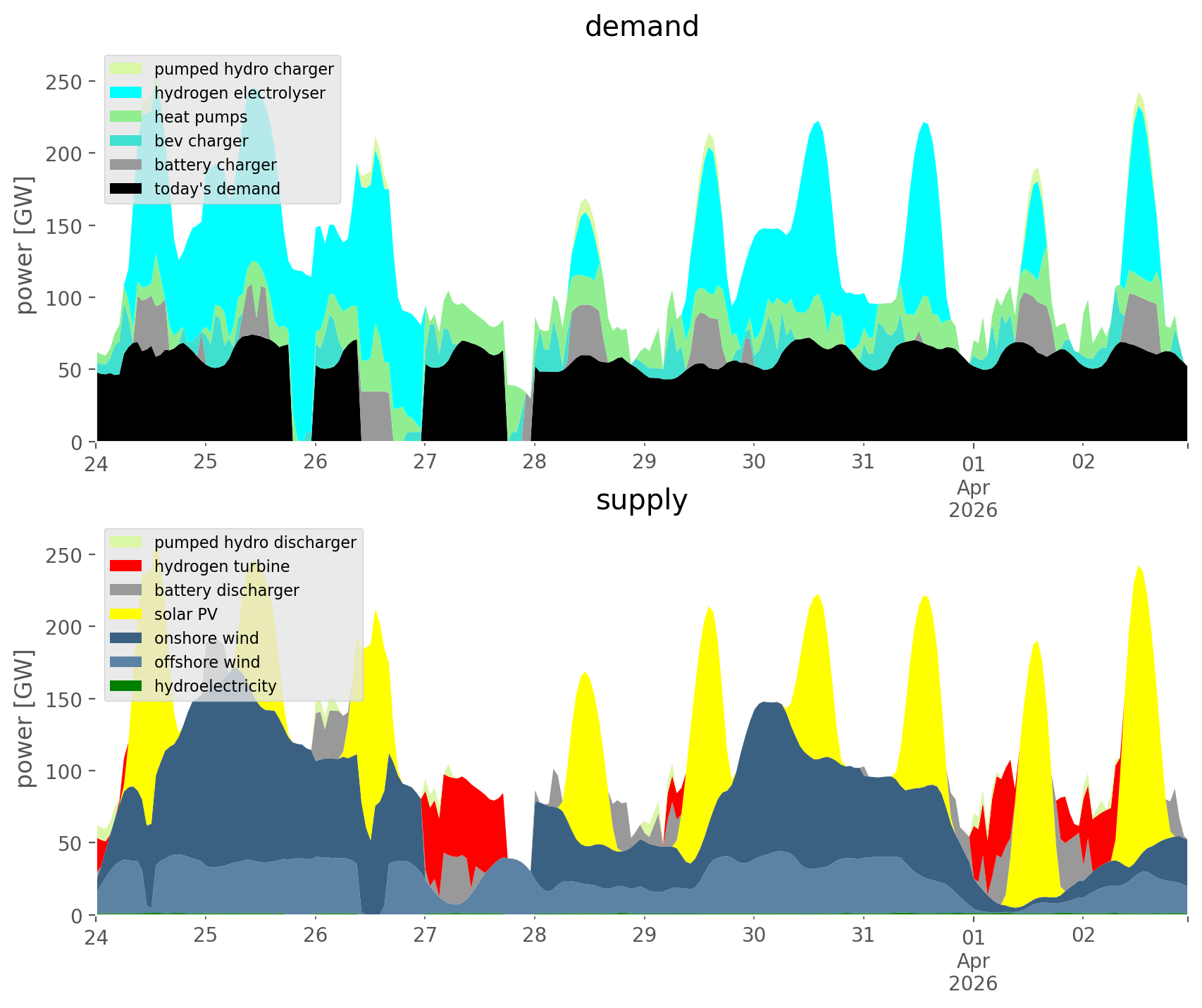Click the 30 date tick on supply chart
This screenshot has width=1202, height=1008.
[x=753, y=935]
